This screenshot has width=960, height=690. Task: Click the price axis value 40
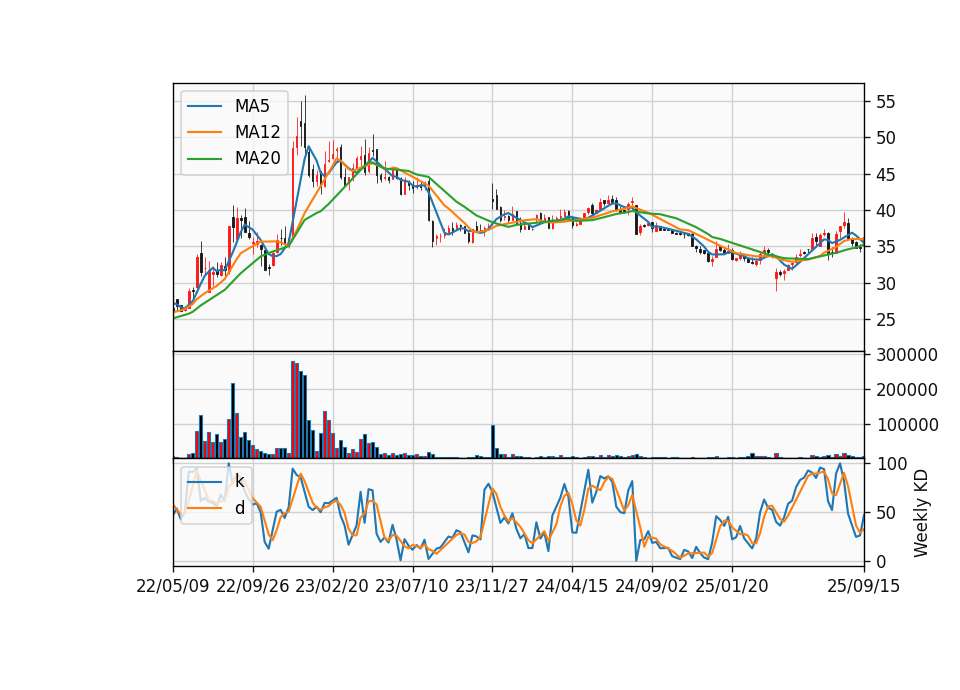(x=886, y=211)
